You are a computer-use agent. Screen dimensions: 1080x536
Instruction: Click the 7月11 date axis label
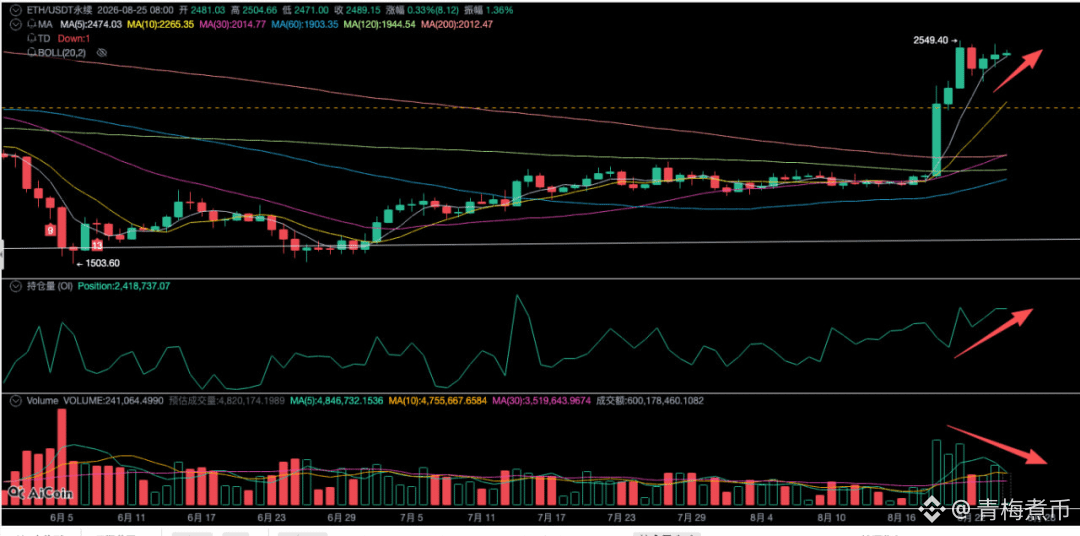coord(481,517)
